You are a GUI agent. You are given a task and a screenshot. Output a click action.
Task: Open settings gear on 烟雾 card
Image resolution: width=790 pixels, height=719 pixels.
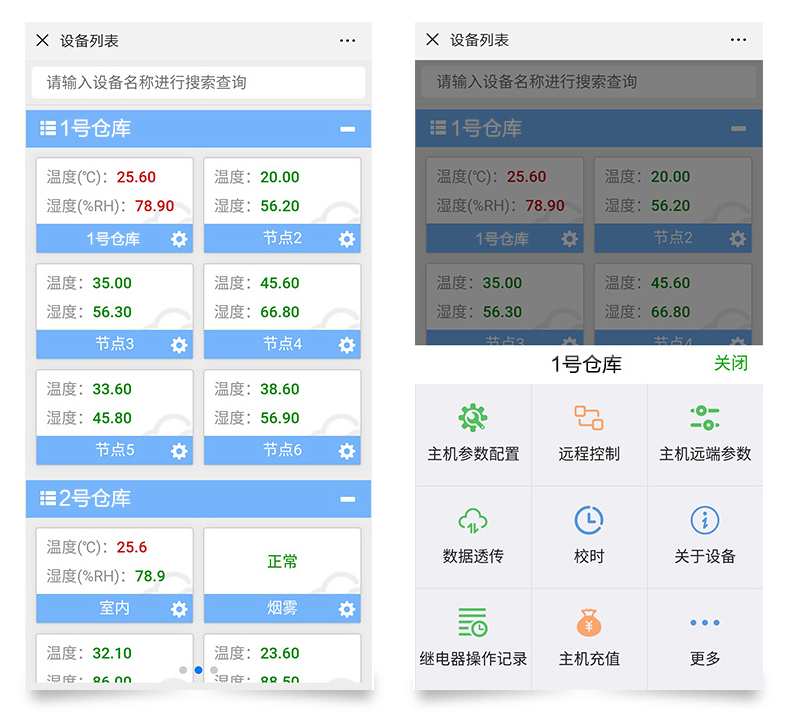pos(347,609)
